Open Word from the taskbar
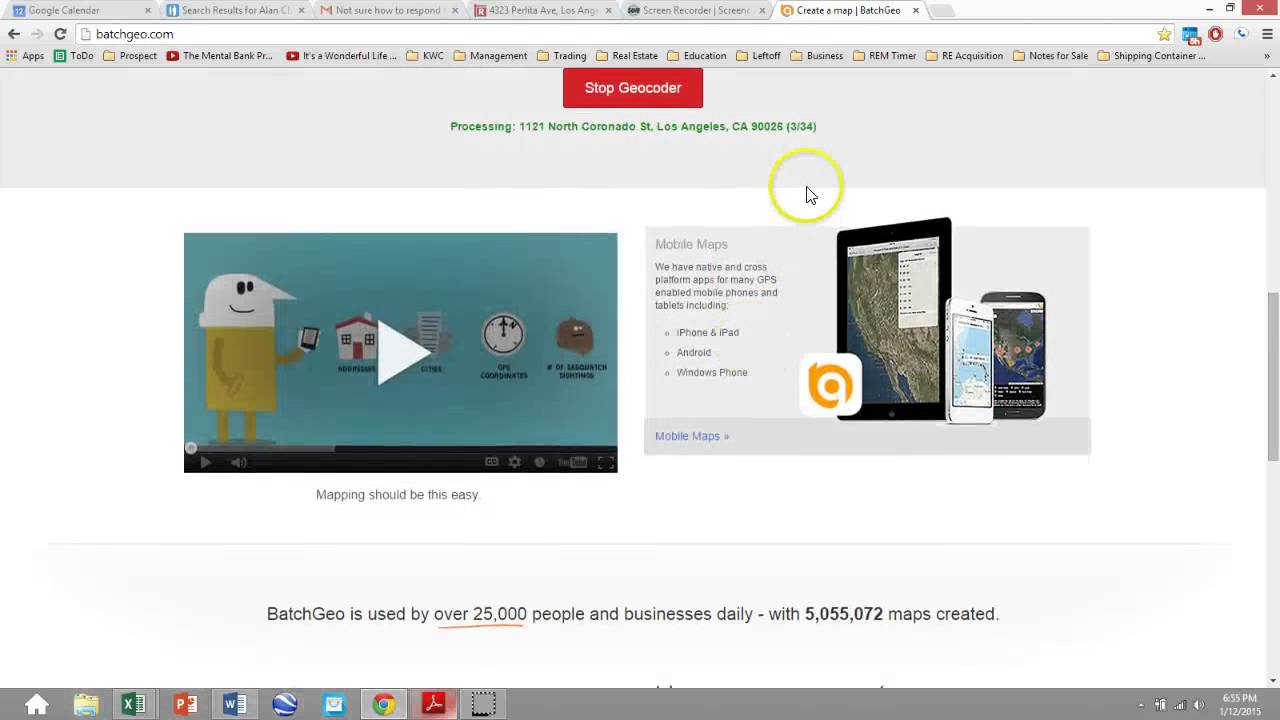Screen dimensions: 1280x720 point(235,705)
